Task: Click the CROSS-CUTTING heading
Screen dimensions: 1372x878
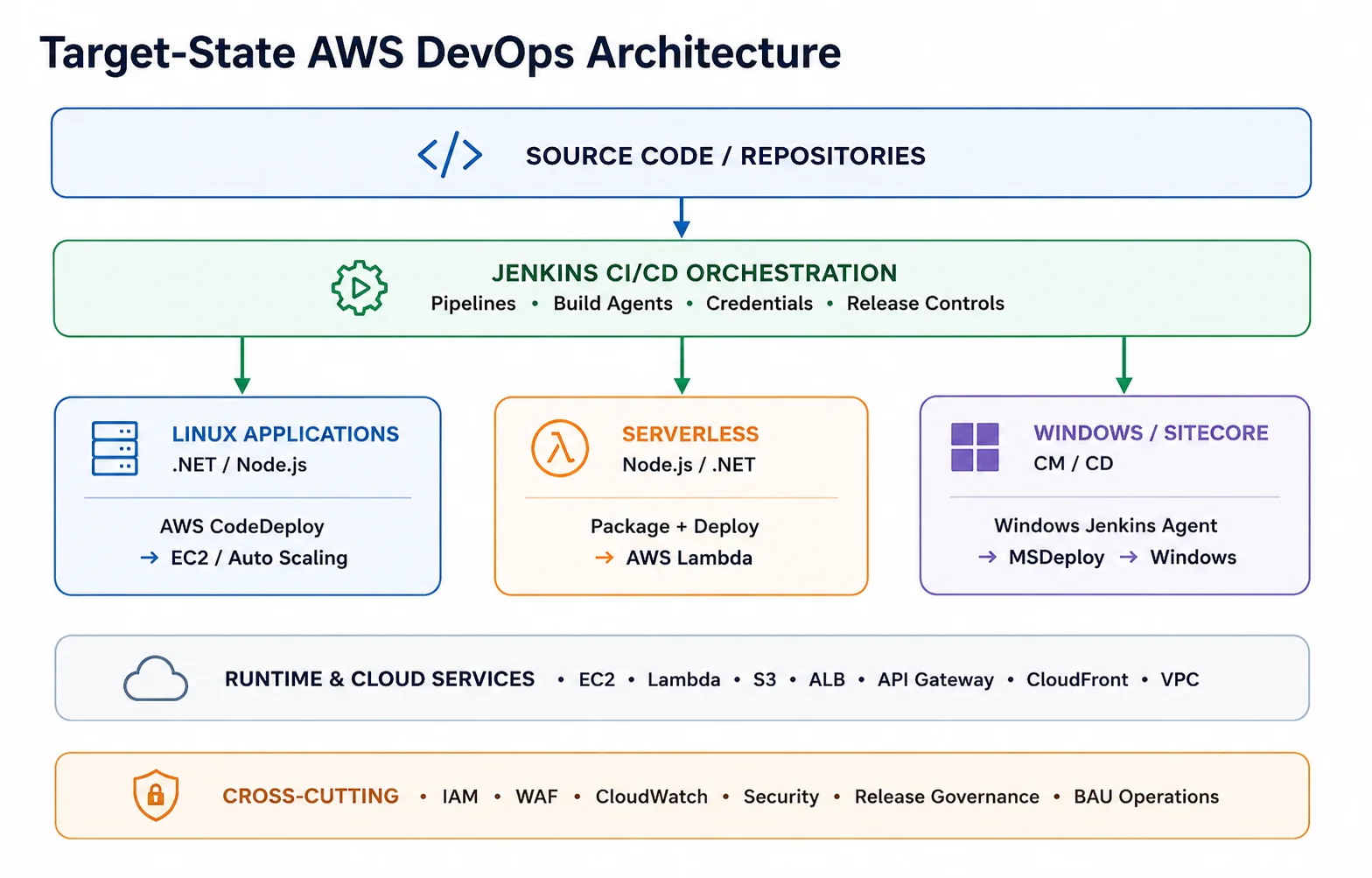Action: [311, 797]
